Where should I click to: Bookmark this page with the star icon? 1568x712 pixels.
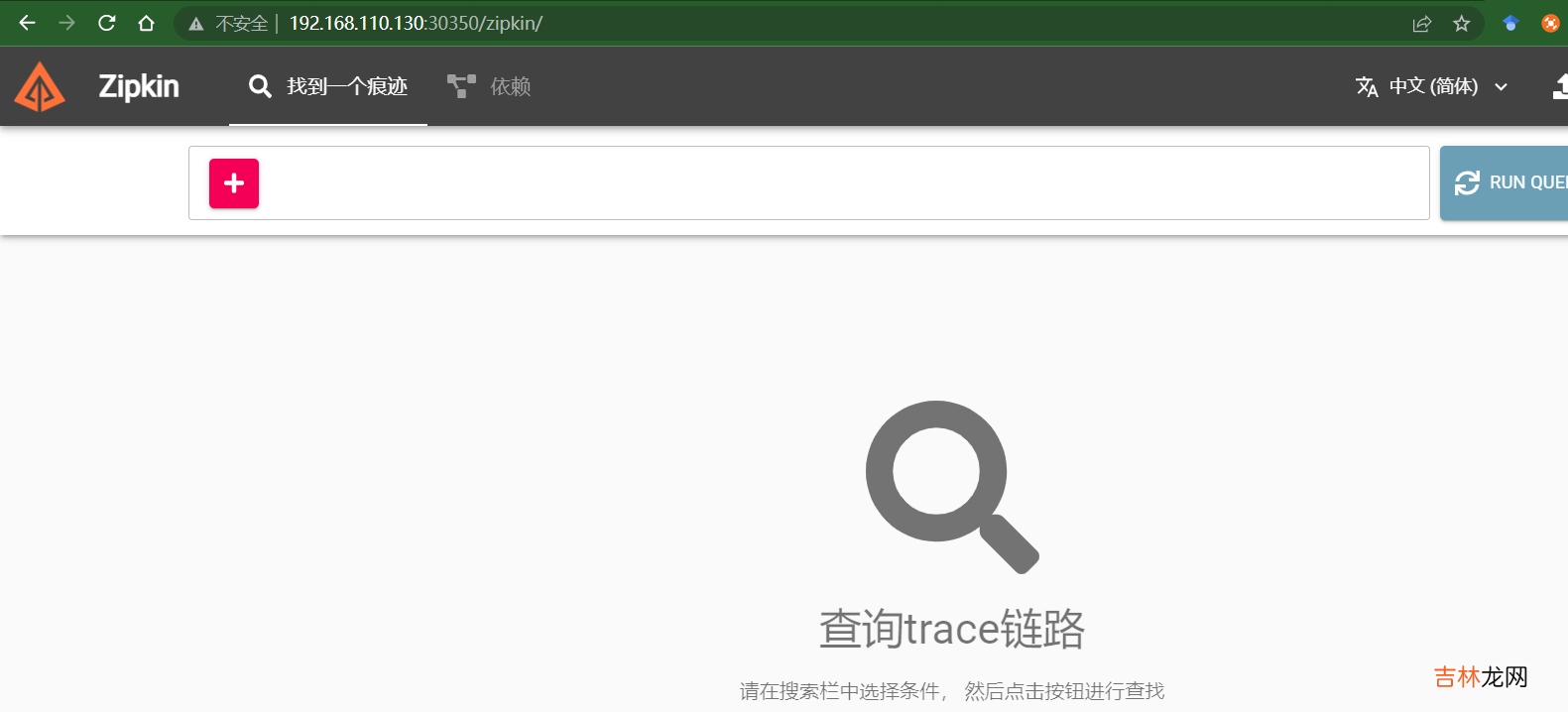1461,24
